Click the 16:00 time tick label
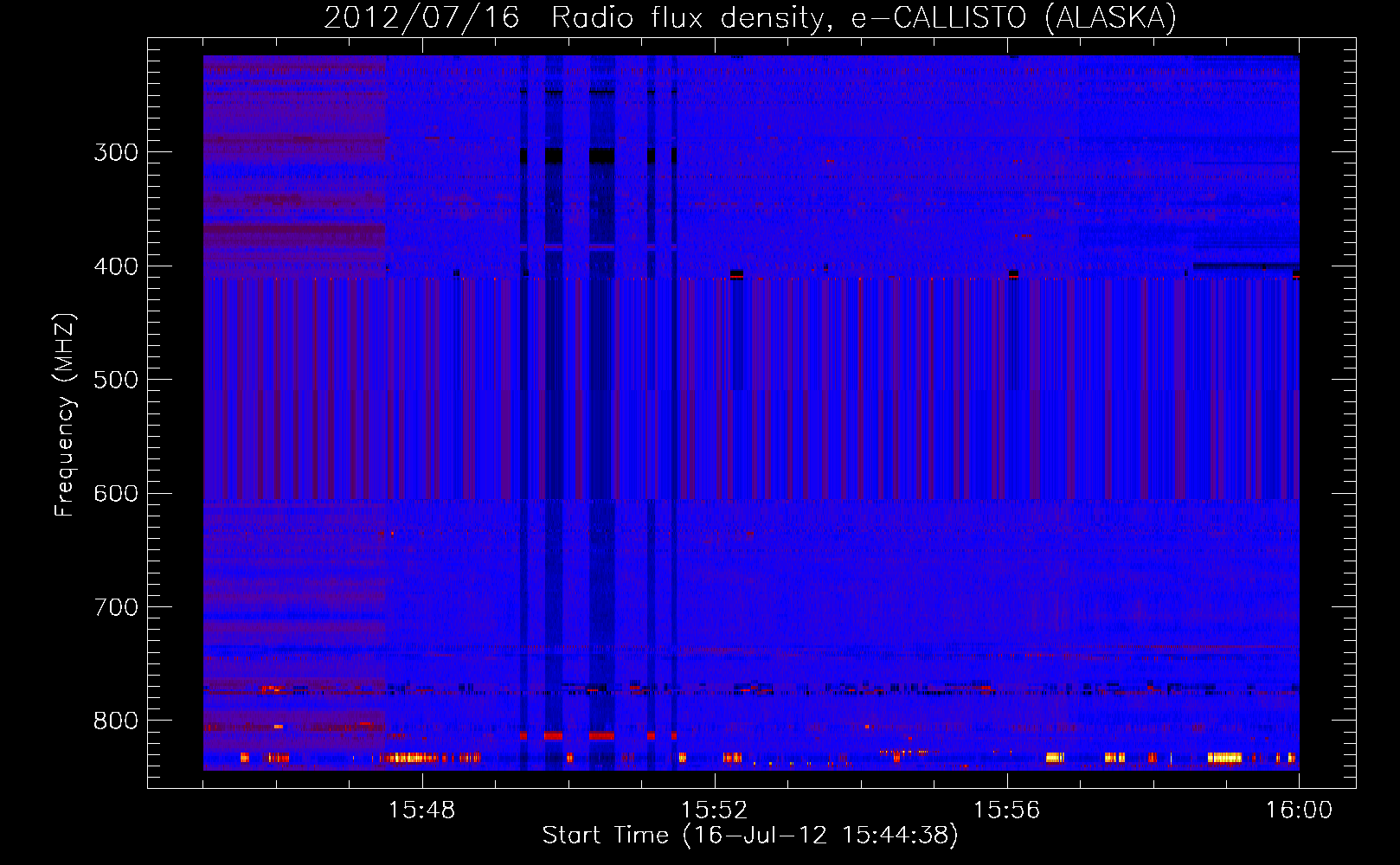Viewport: 1400px width, 865px height. 1299,810
